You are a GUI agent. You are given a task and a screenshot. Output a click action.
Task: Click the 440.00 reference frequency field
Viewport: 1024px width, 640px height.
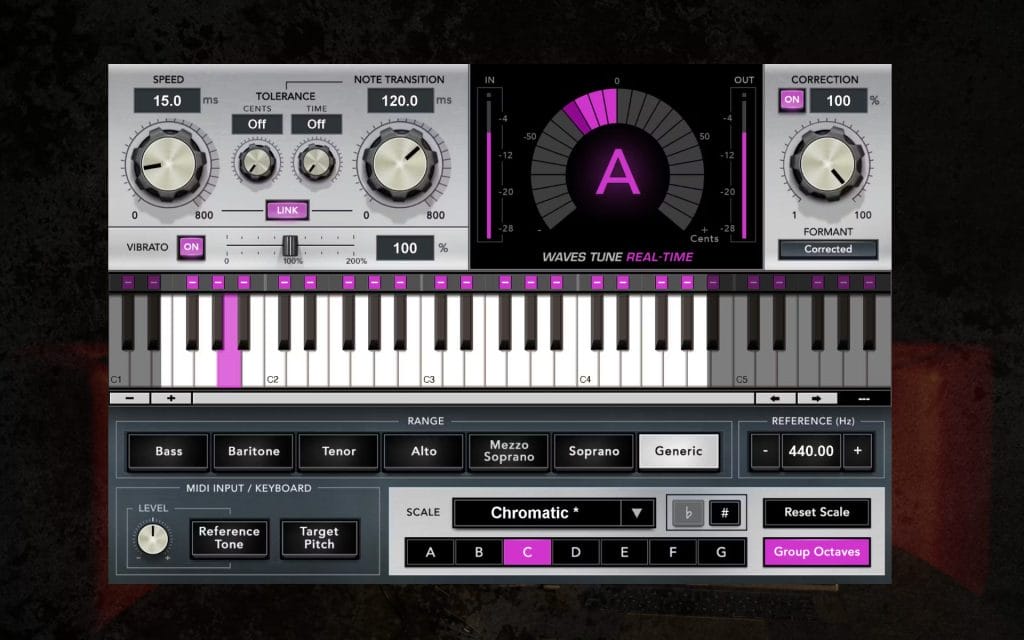point(810,451)
